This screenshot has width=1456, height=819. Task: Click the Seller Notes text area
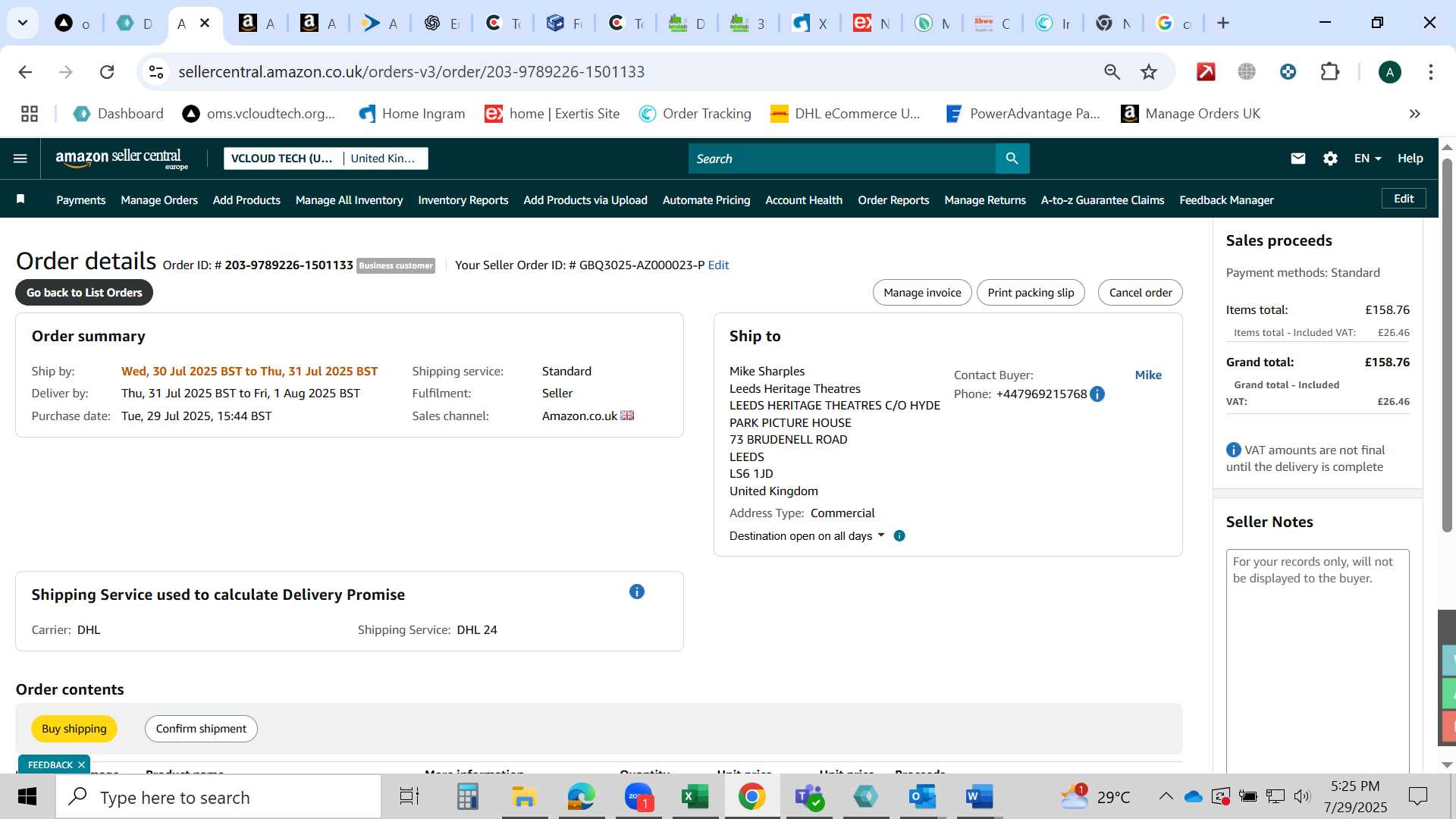(1317, 660)
